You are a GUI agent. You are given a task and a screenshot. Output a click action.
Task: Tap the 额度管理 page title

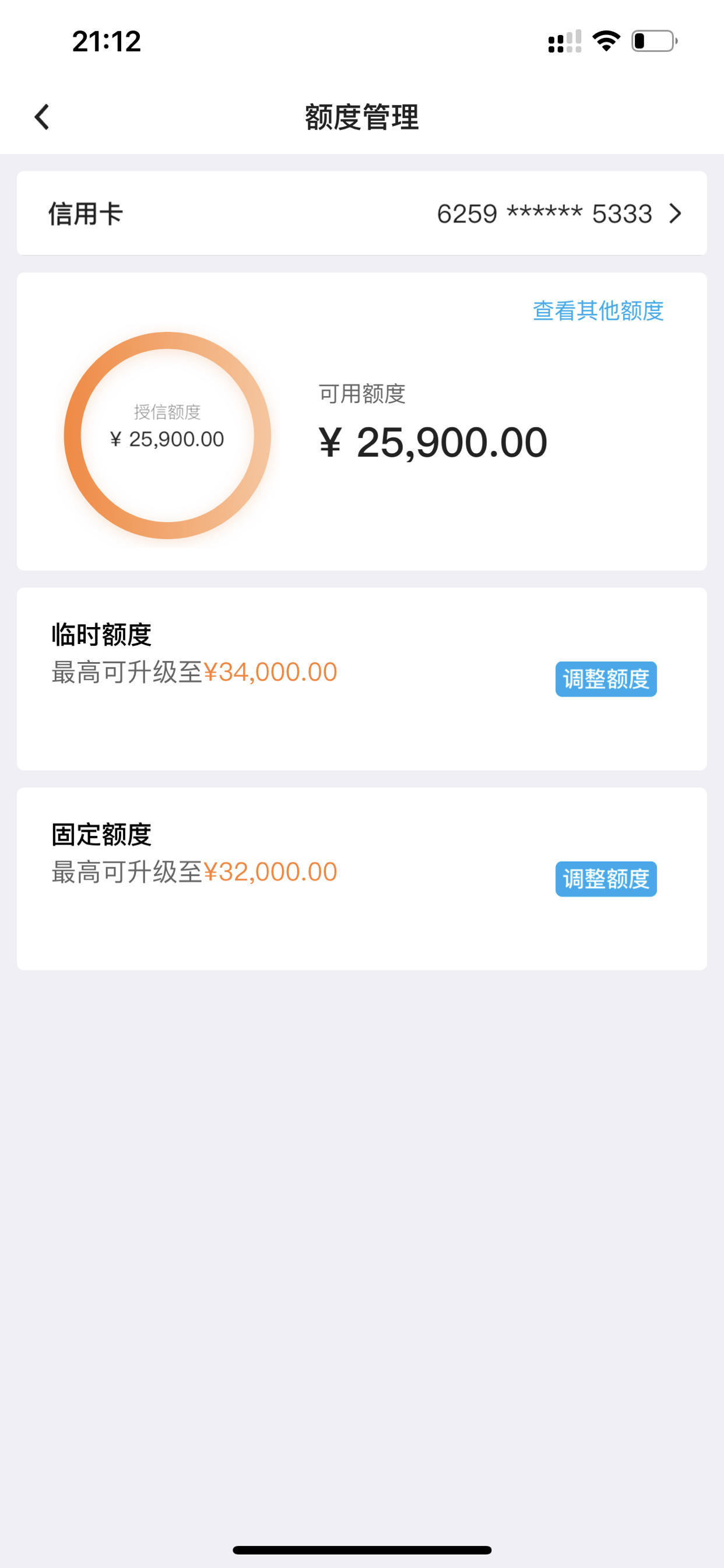coord(362,117)
